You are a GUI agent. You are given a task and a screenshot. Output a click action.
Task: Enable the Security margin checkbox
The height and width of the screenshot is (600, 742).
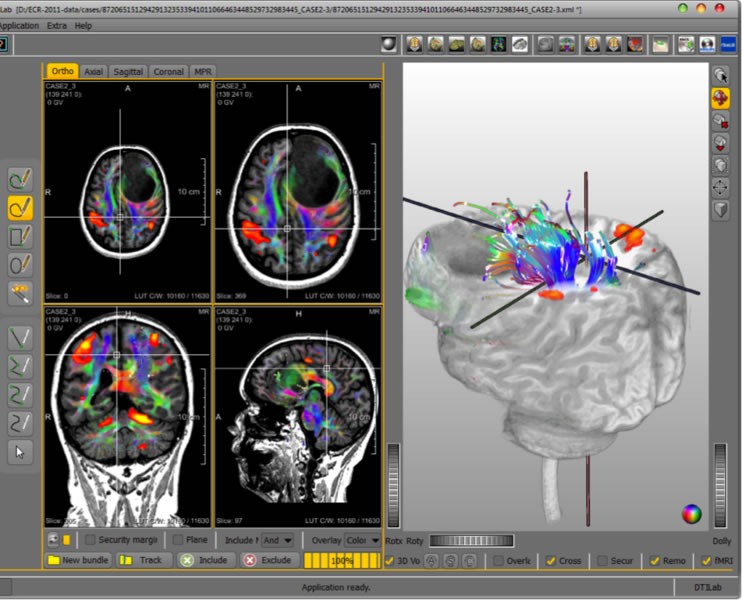pyautogui.click(x=89, y=540)
